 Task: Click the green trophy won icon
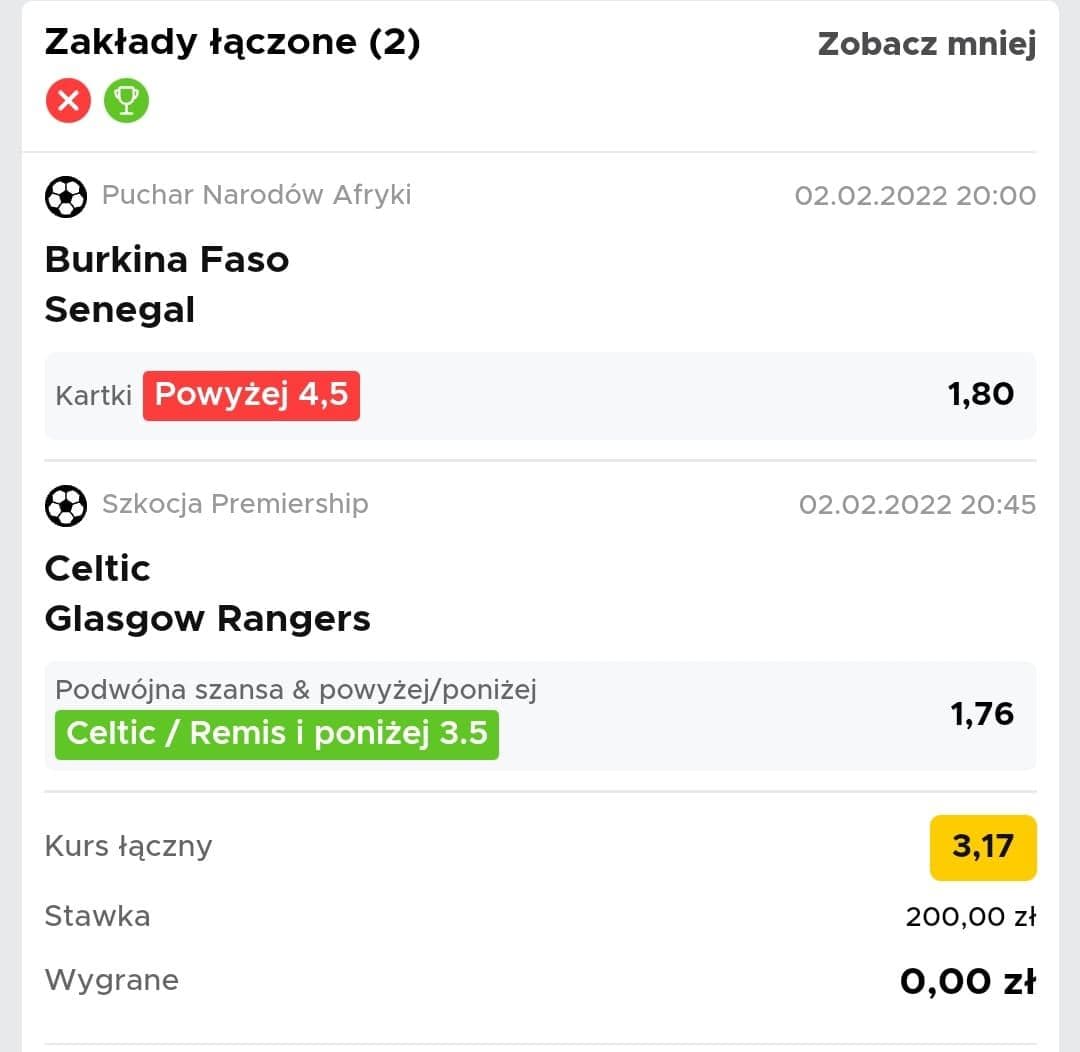click(126, 101)
